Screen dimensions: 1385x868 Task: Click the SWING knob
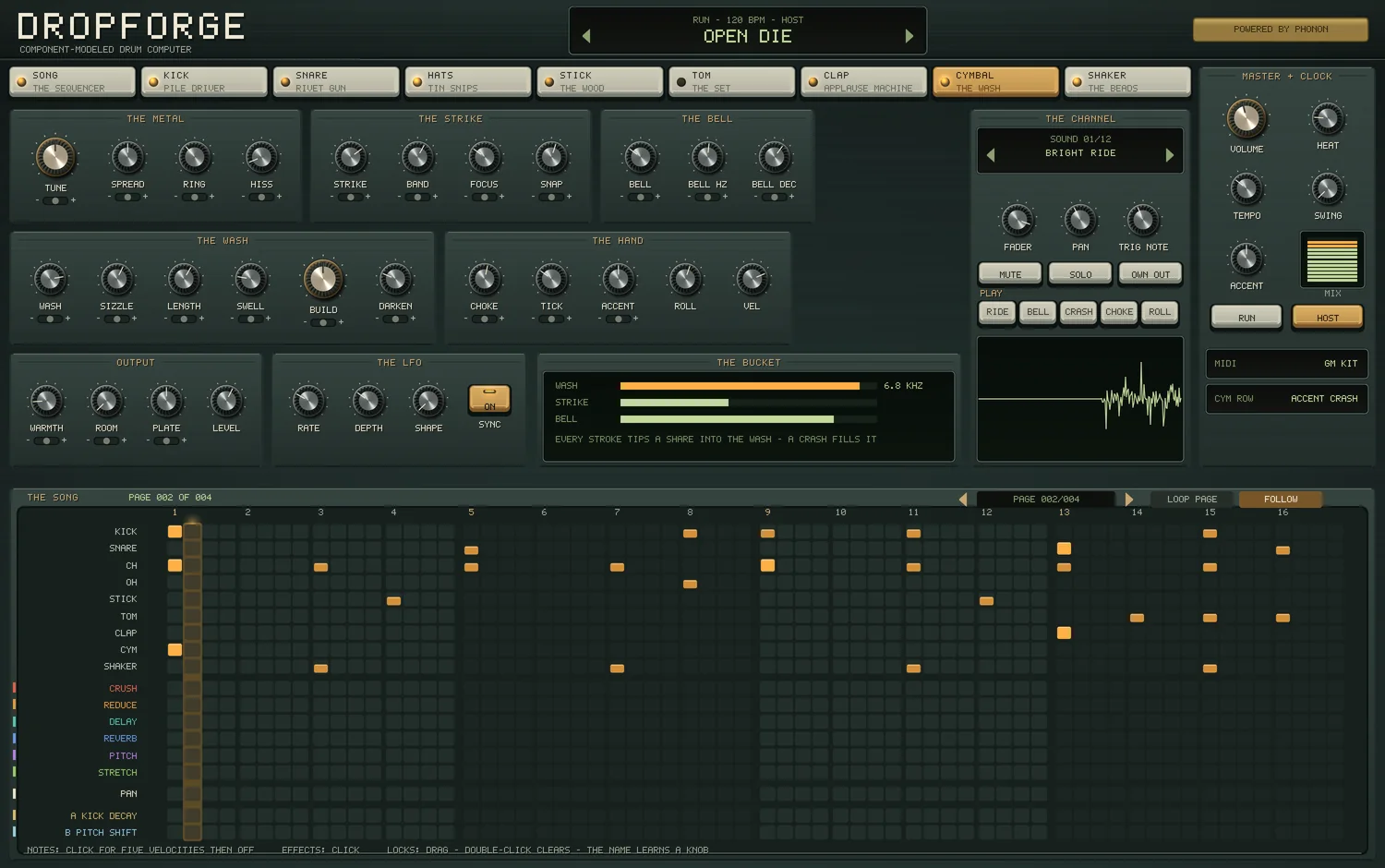point(1328,189)
